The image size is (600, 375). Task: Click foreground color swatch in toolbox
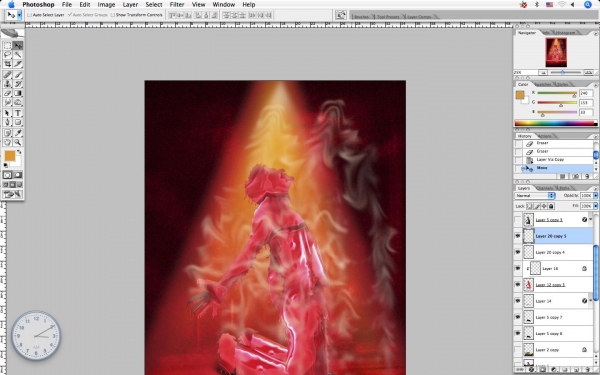coord(10,155)
